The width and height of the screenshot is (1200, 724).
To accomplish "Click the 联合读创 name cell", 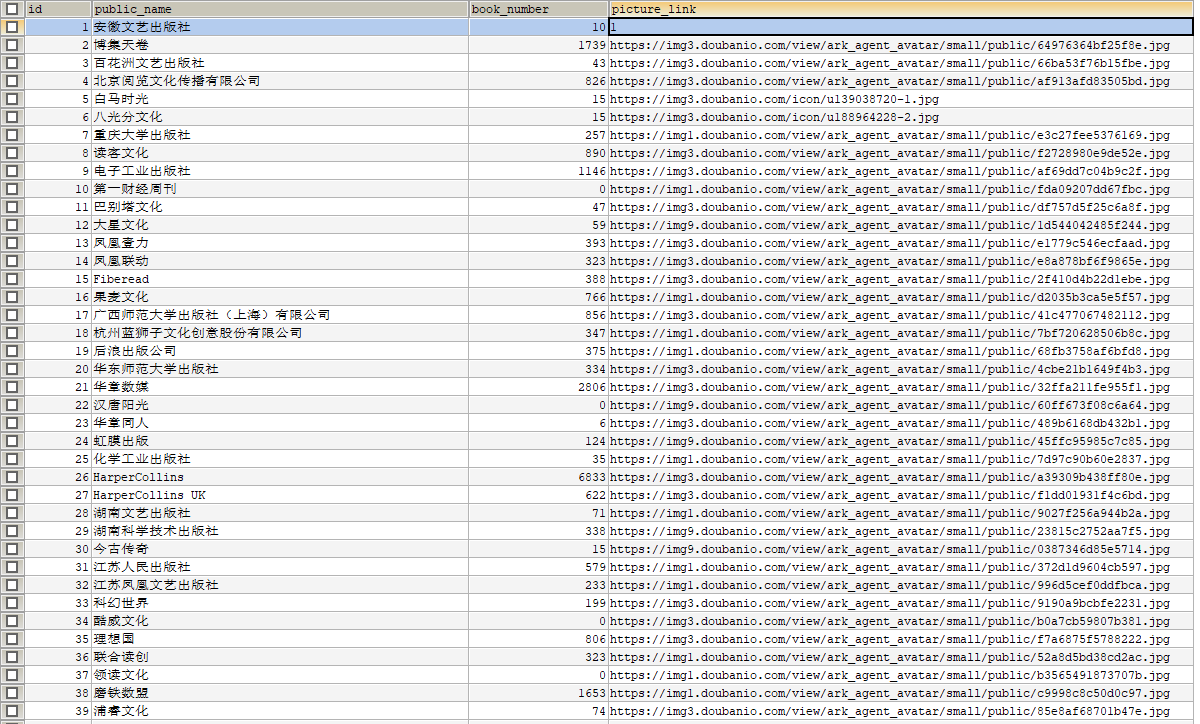I will coord(280,657).
